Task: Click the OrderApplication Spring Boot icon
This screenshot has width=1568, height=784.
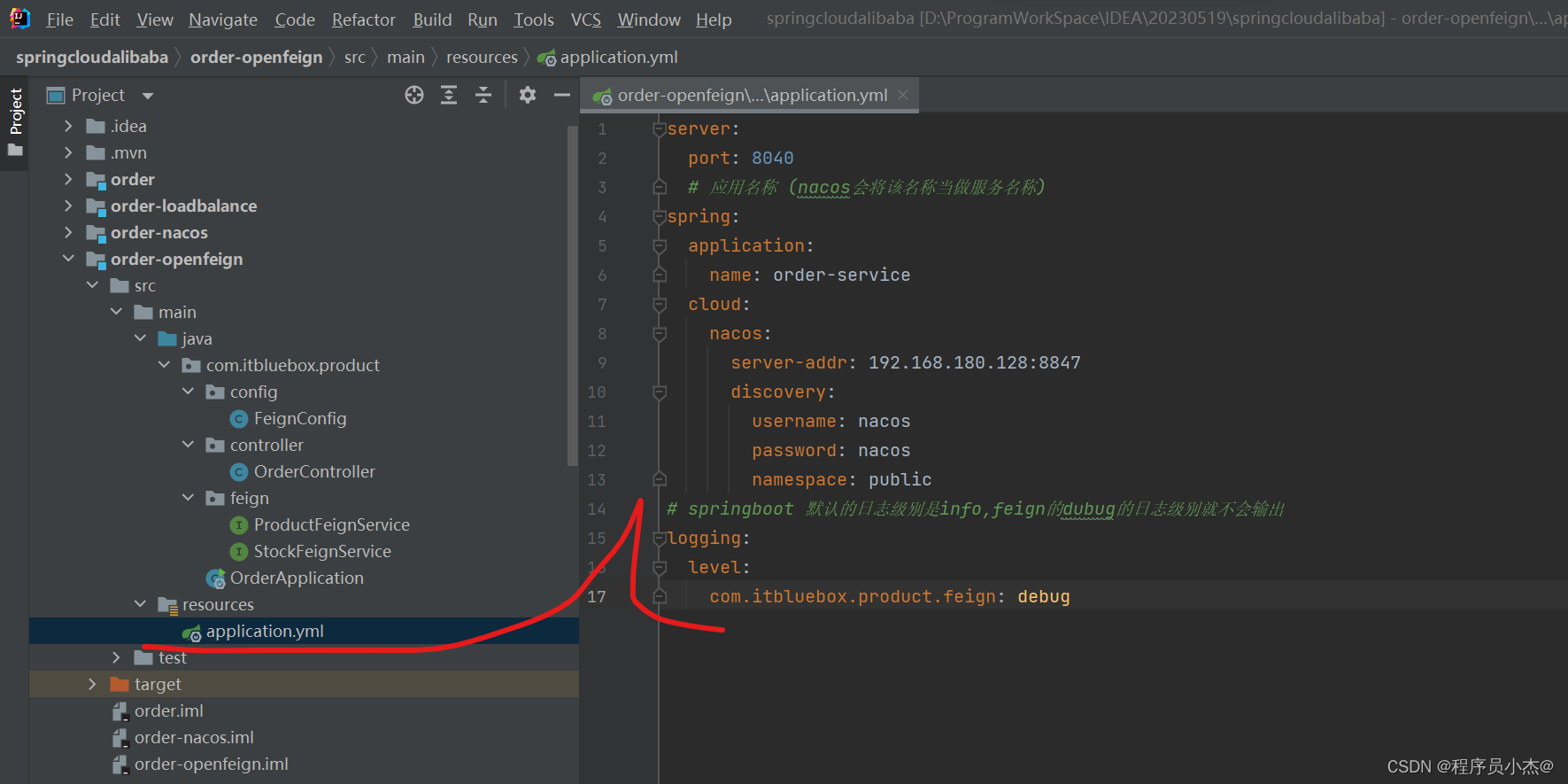Action: [x=215, y=578]
